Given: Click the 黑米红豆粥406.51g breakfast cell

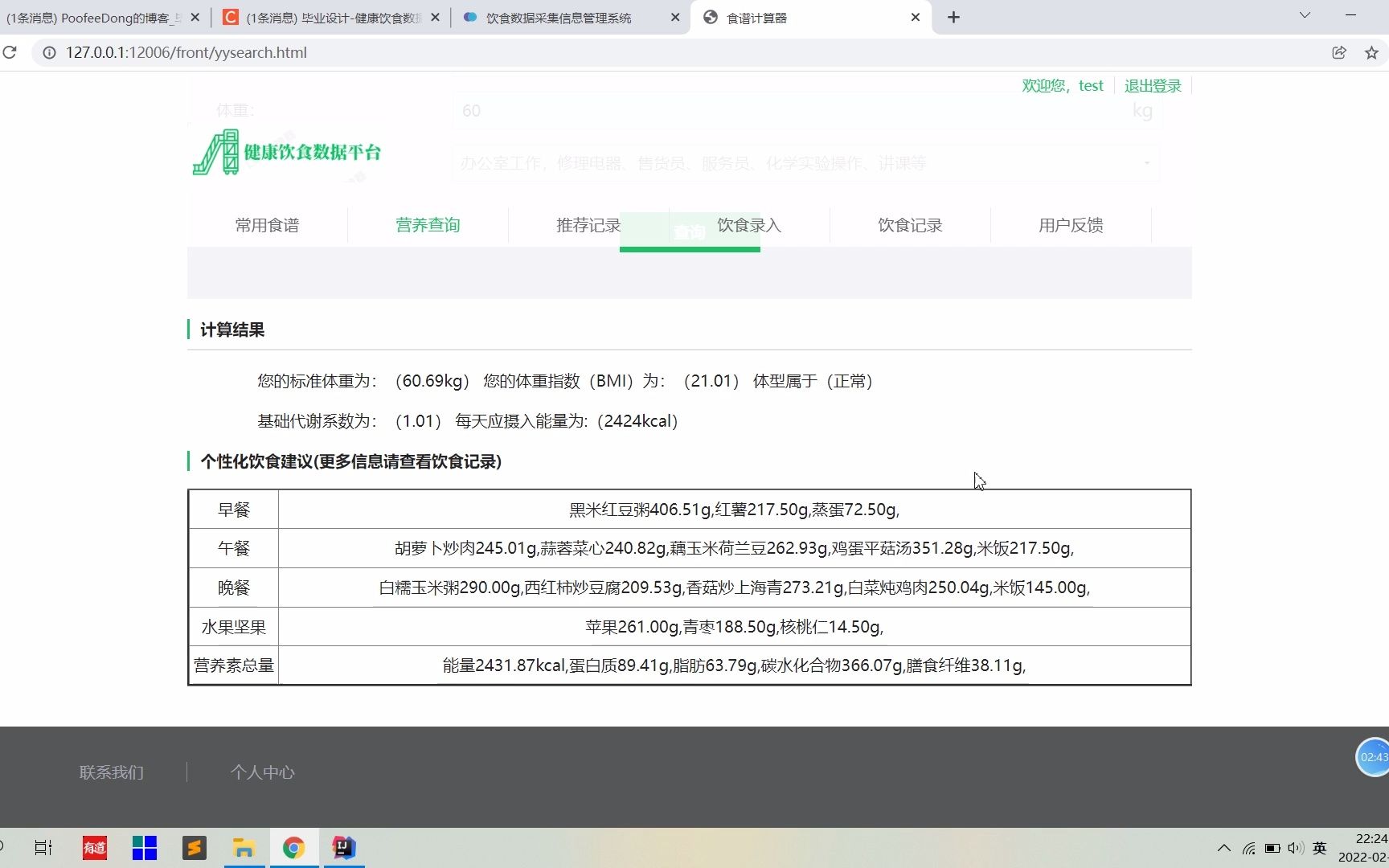Looking at the screenshot, I should 734,510.
